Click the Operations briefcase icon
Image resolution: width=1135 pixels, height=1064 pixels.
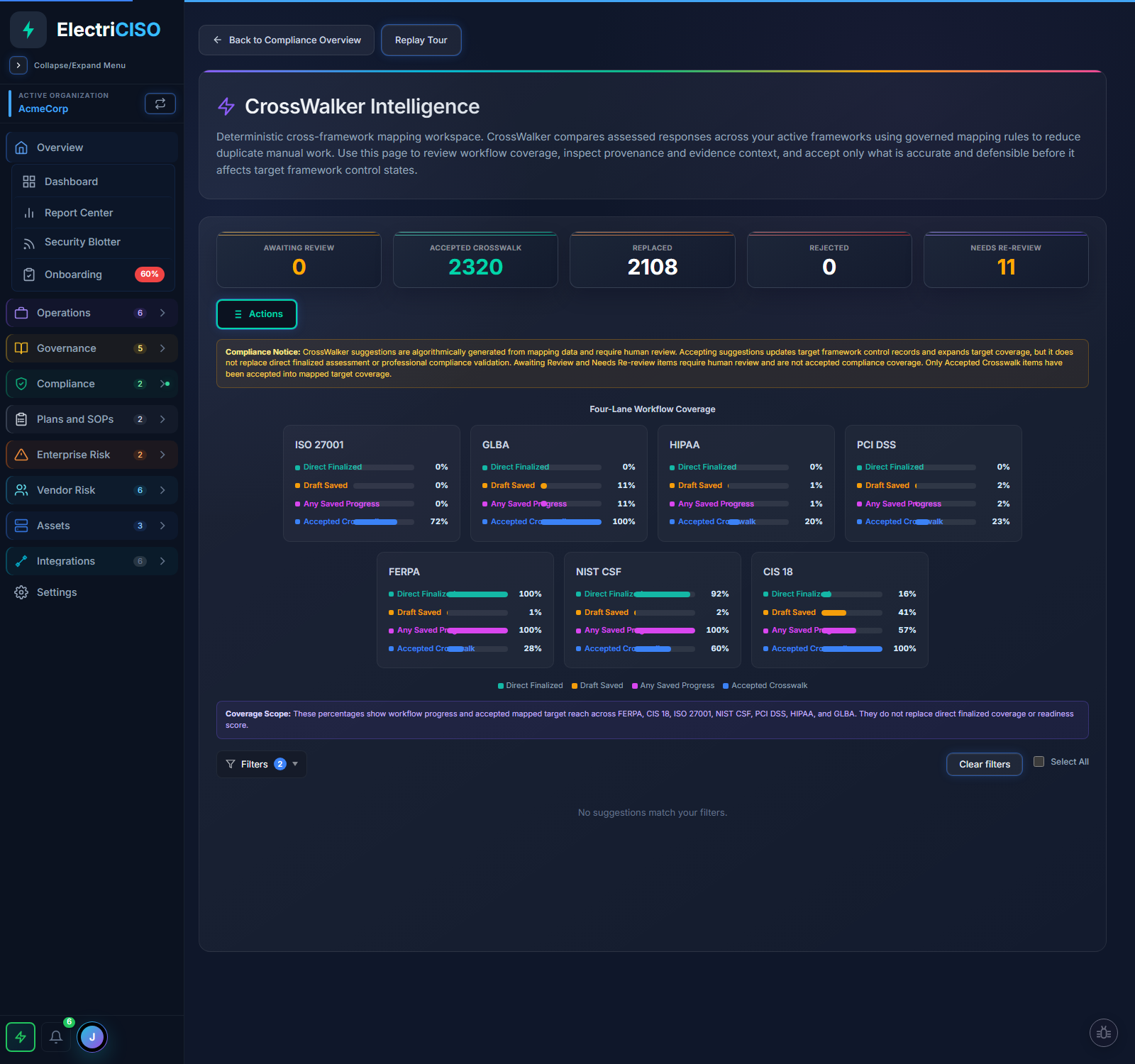coord(21,313)
